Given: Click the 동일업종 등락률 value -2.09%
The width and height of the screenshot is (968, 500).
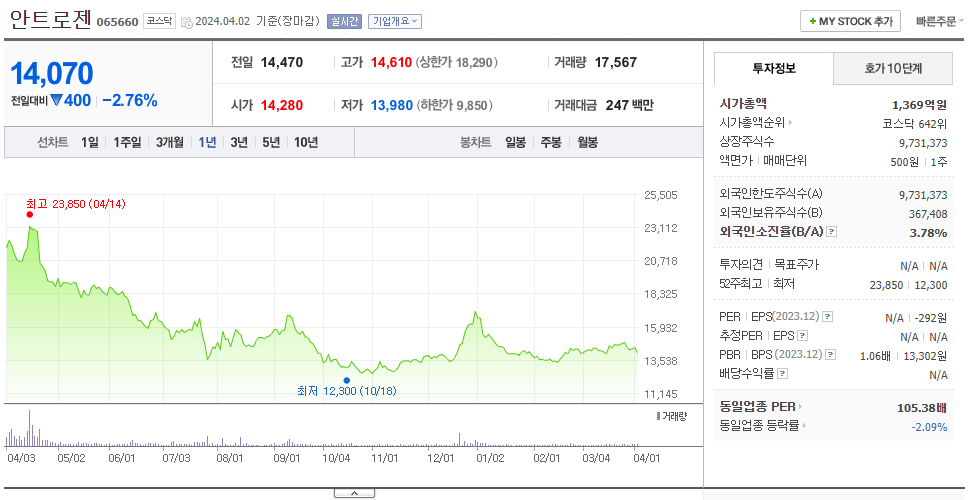Looking at the screenshot, I should pyautogui.click(x=930, y=427).
